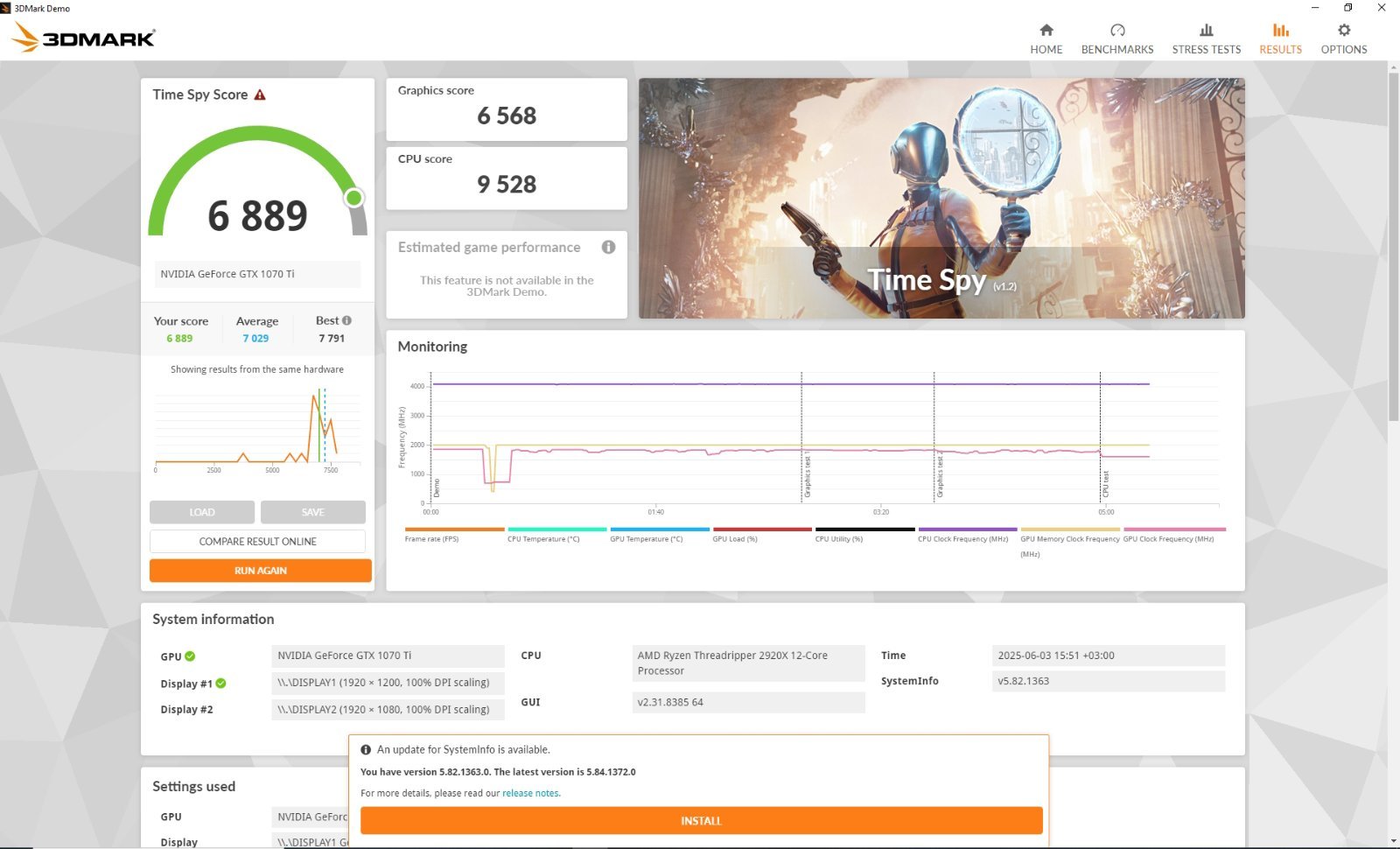The width and height of the screenshot is (1400, 849).
Task: Click the Display #1 green checkmark
Action: 220,683
